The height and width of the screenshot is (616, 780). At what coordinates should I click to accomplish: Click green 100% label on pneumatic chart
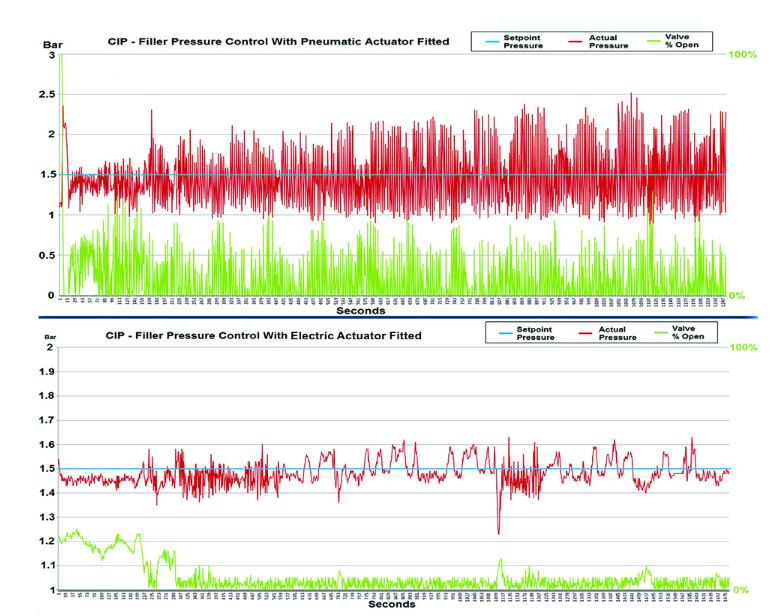(743, 54)
